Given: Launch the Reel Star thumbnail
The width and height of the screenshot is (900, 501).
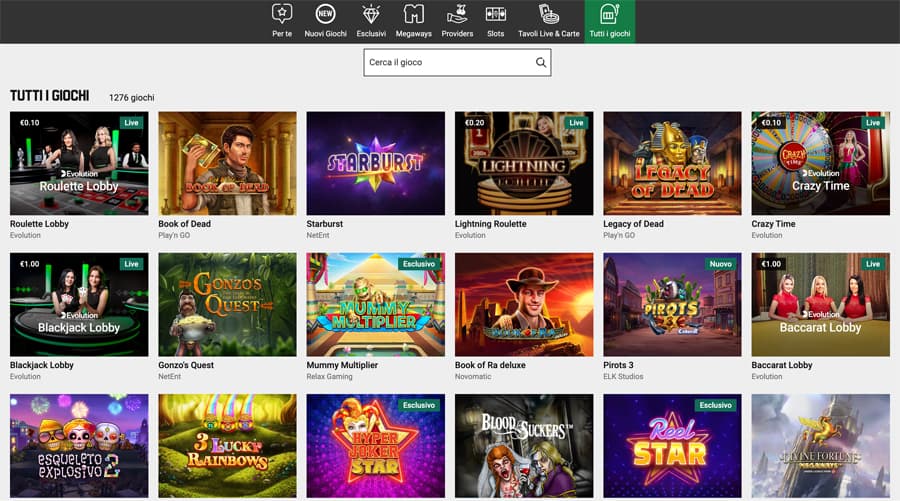Looking at the screenshot, I should coord(672,446).
